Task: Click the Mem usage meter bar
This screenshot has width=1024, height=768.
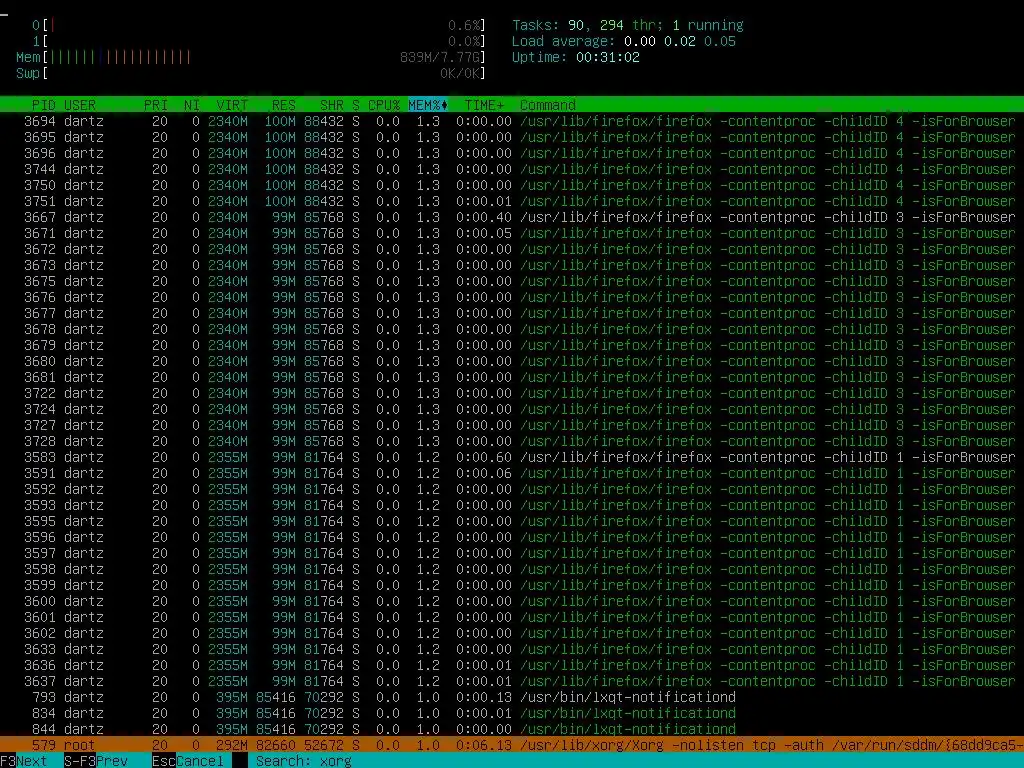Action: pos(251,57)
